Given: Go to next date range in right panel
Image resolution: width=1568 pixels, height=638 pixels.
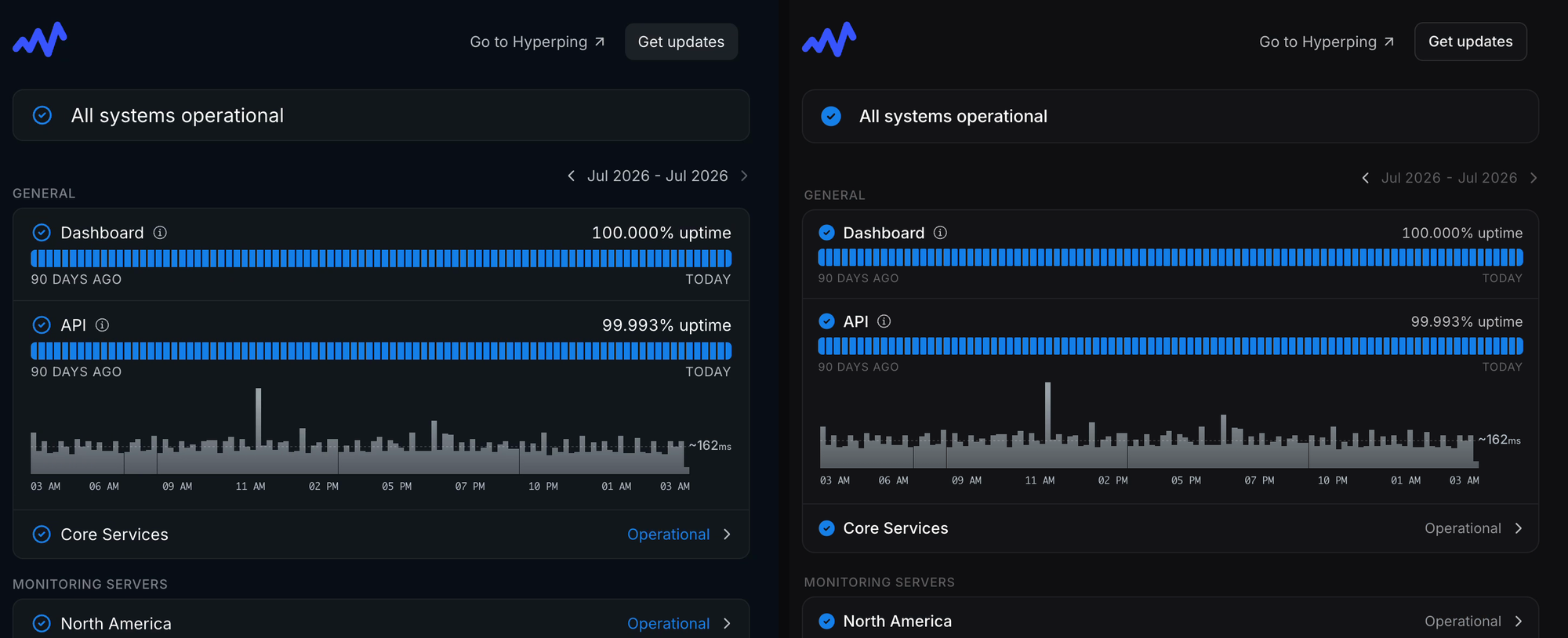Looking at the screenshot, I should [x=1534, y=178].
